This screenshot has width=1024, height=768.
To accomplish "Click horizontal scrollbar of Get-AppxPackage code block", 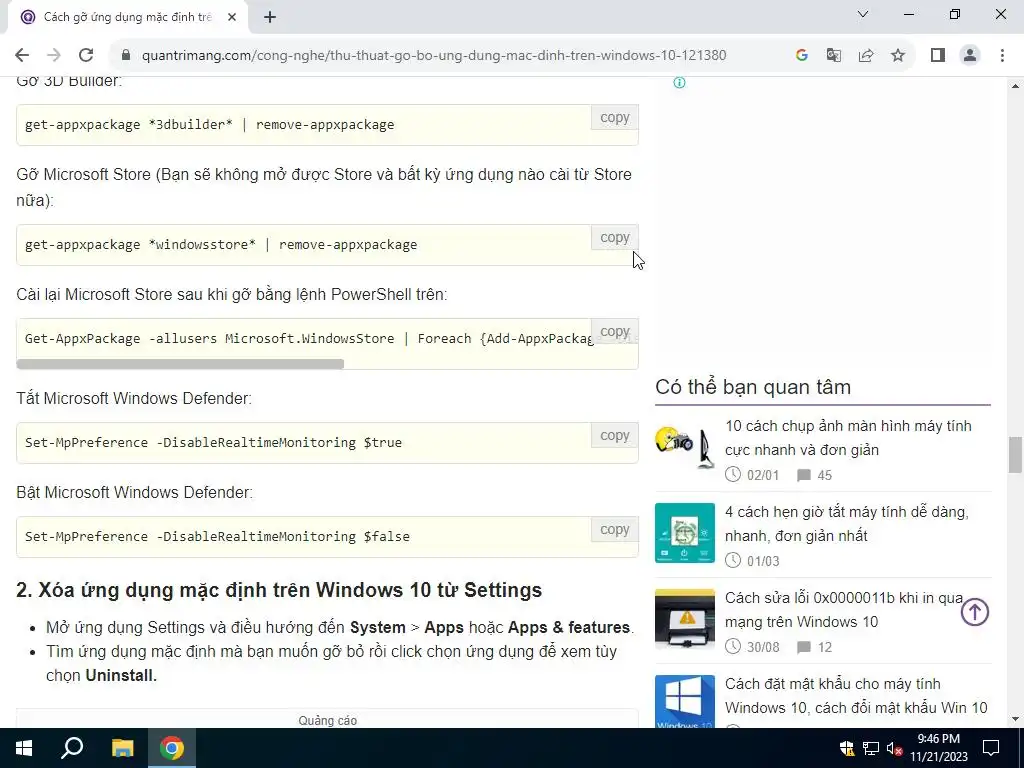I will coord(180,364).
